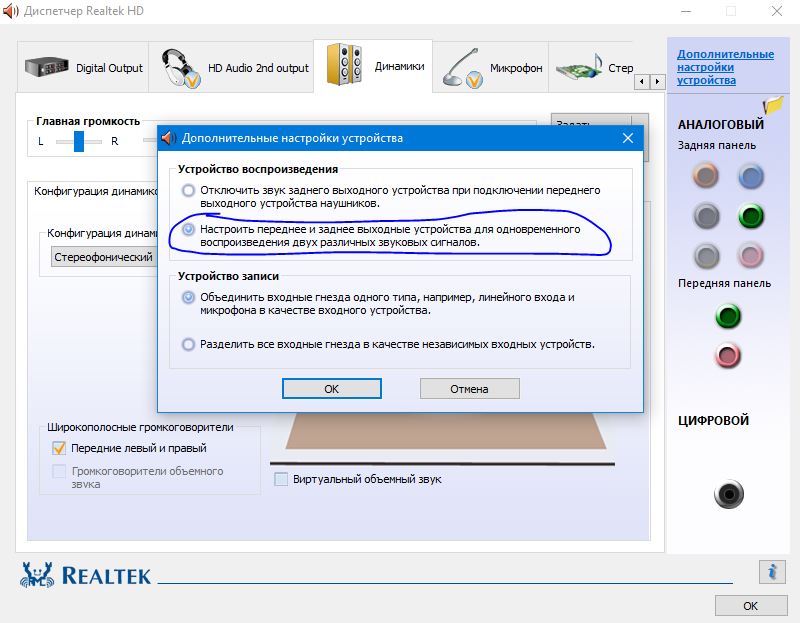Click the 'Задняя панель' label
This screenshot has width=800, height=623.
pyautogui.click(x=717, y=145)
